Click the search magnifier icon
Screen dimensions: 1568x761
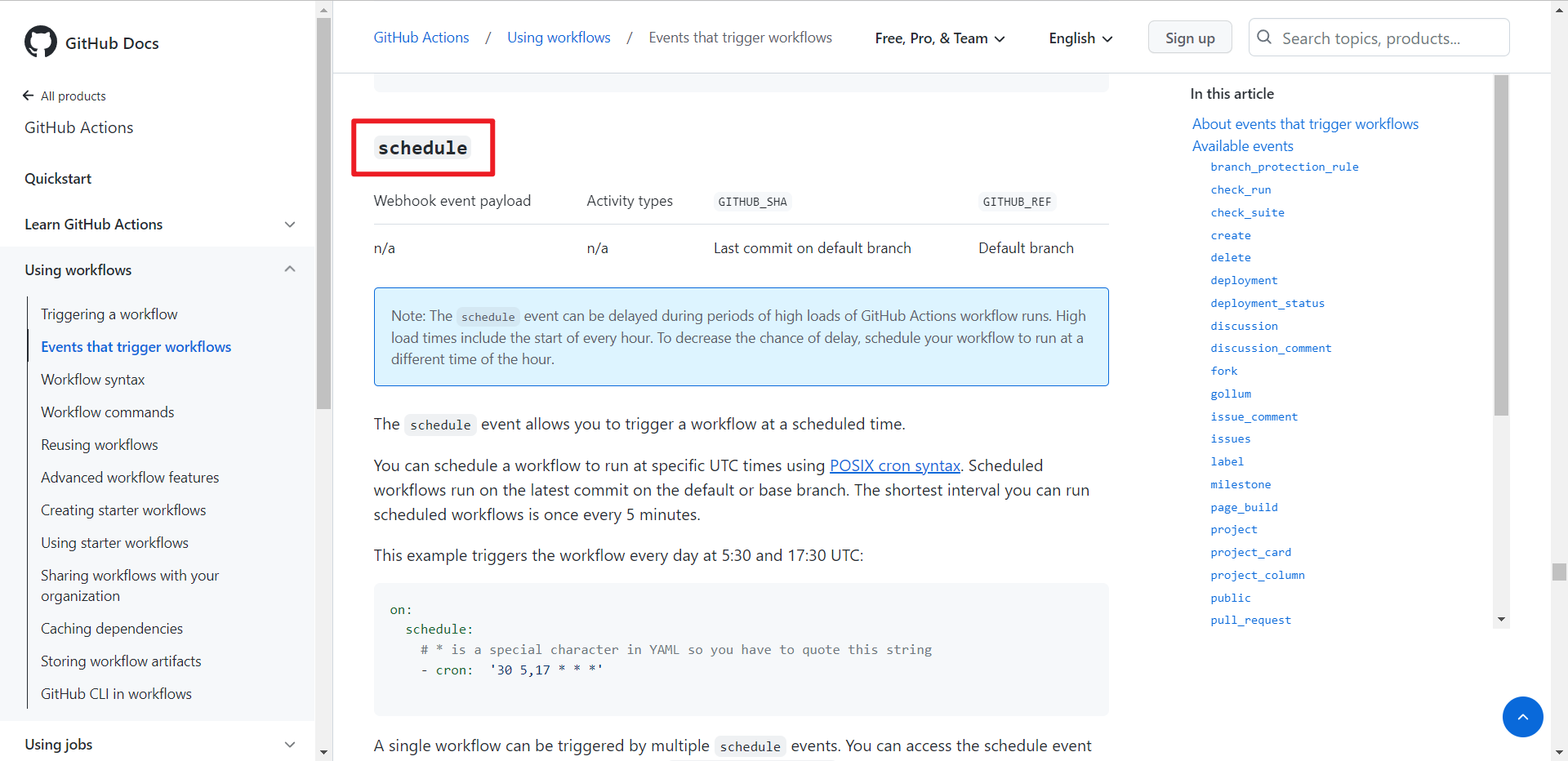tap(1264, 38)
